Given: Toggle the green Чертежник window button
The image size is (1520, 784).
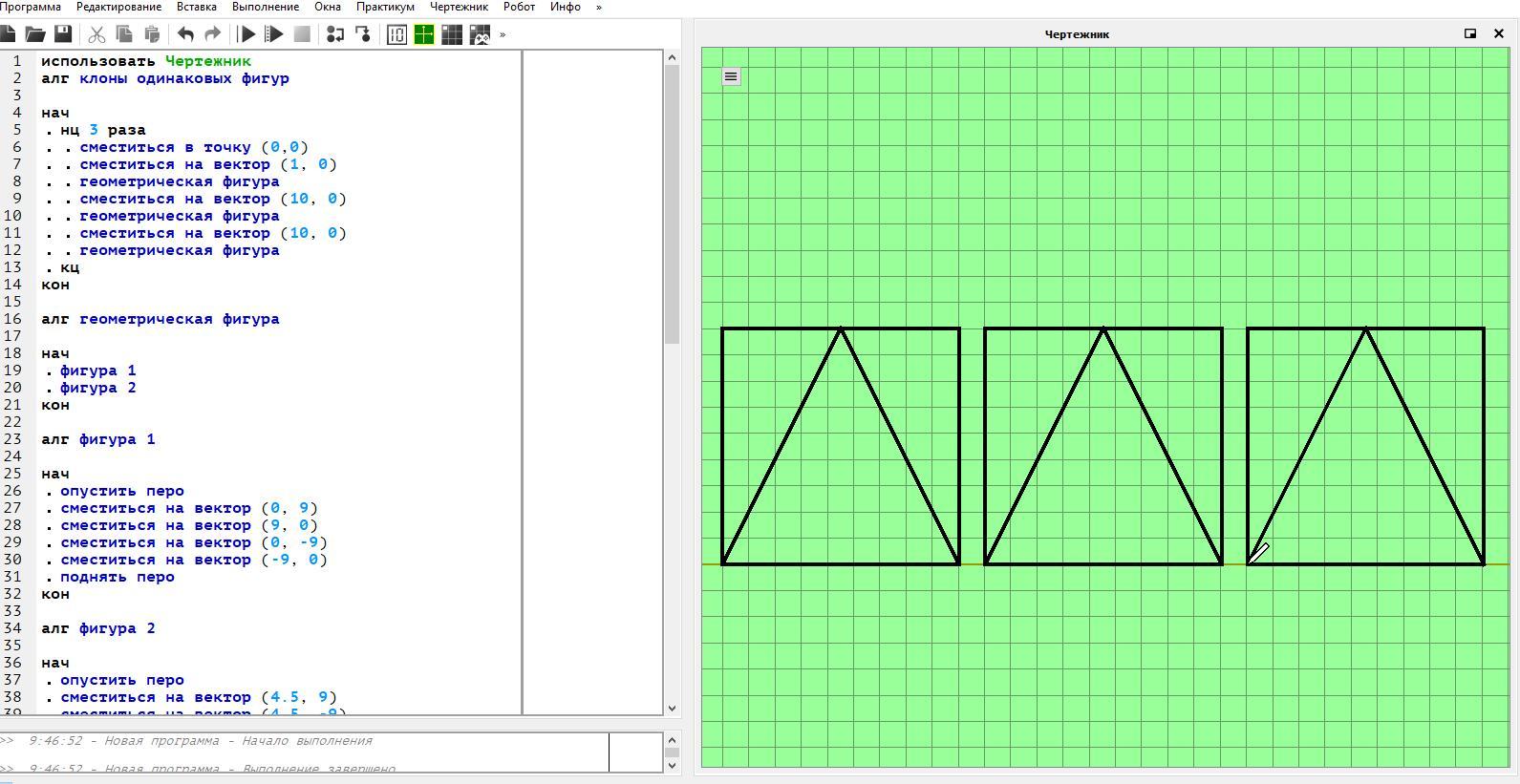Looking at the screenshot, I should click(424, 34).
